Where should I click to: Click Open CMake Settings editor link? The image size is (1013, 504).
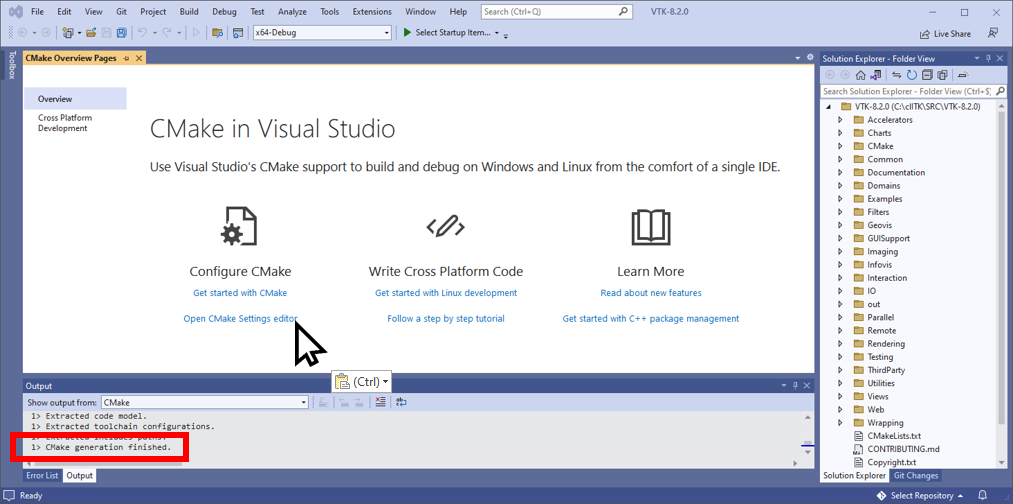240,319
